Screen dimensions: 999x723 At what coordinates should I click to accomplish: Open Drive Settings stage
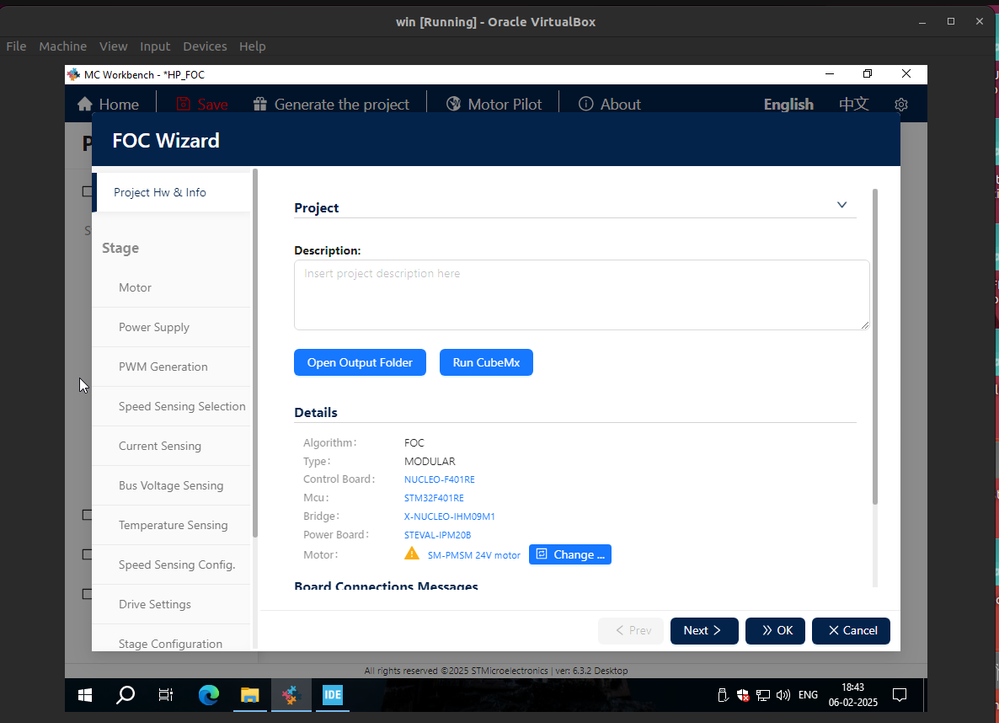tap(172, 604)
